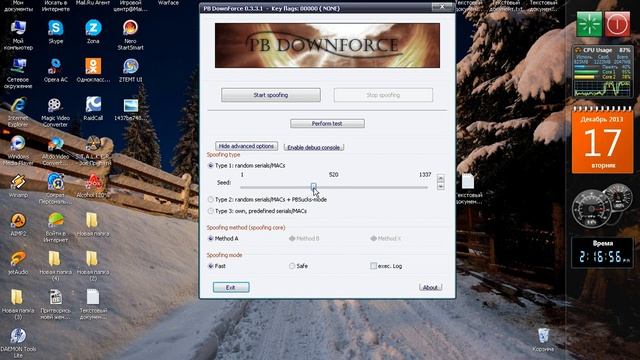Launch the Windows Media Player shortcut
This screenshot has width=640, height=360.
pos(18,150)
